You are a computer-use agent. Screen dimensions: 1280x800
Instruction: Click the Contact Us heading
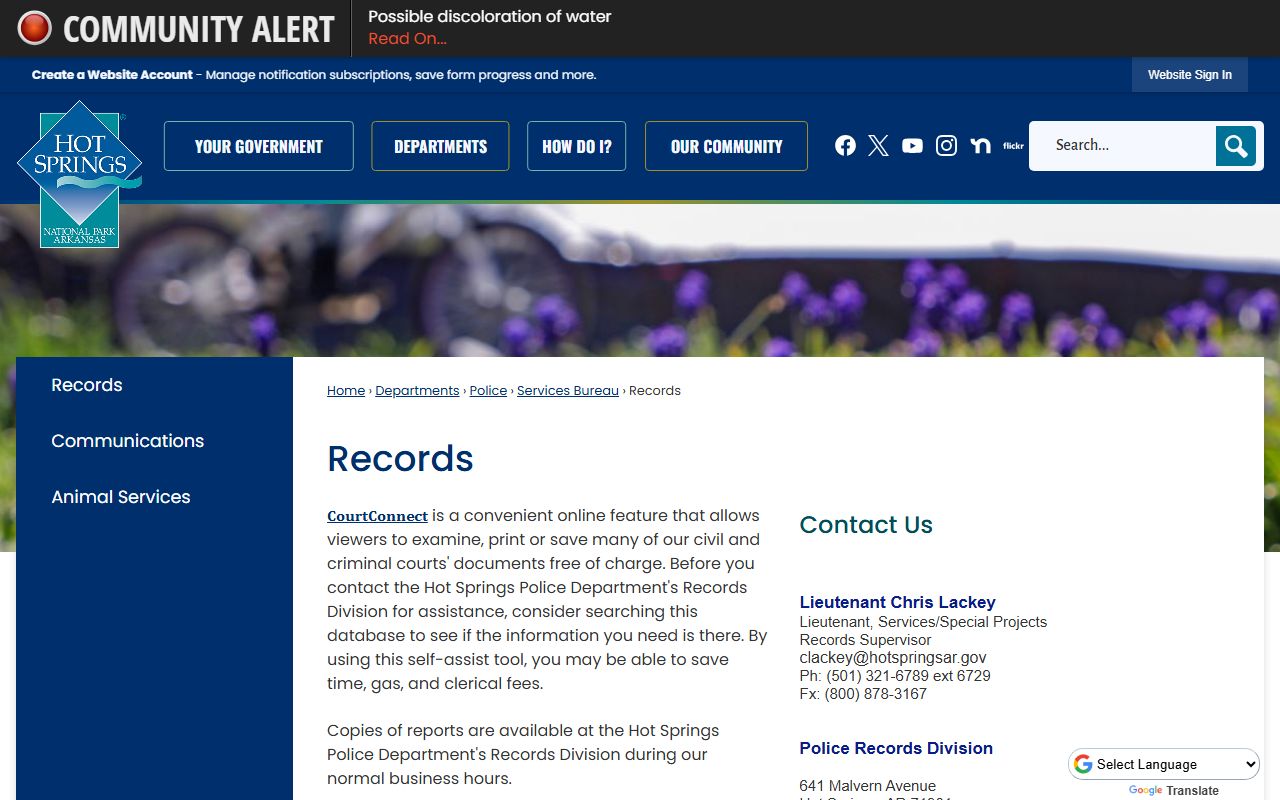coord(866,525)
